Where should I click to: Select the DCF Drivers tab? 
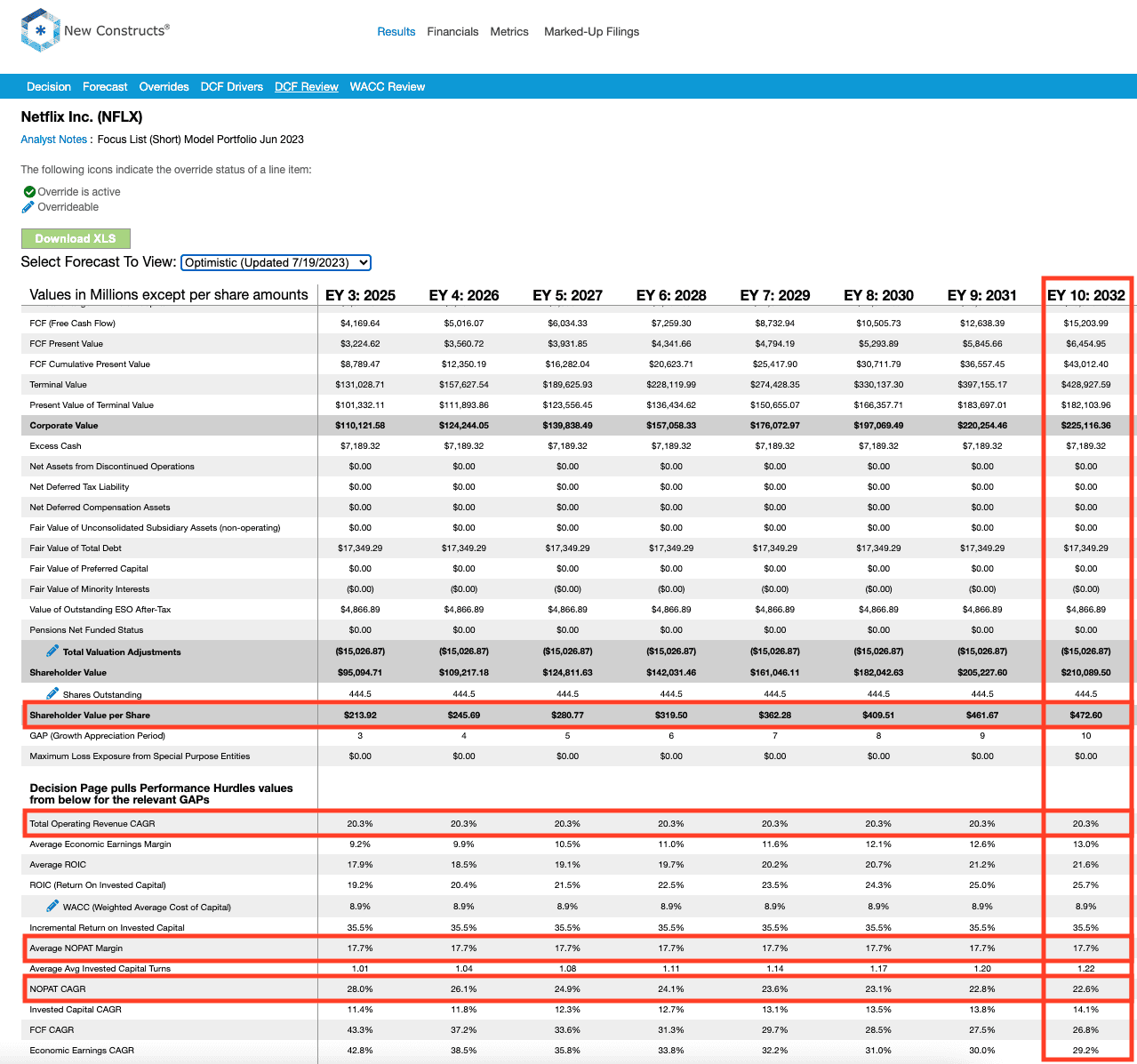231,87
